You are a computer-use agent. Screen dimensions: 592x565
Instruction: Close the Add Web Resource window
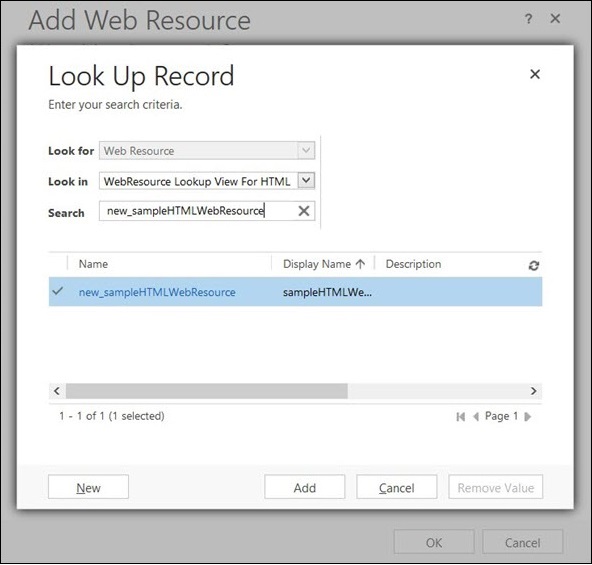pyautogui.click(x=555, y=18)
